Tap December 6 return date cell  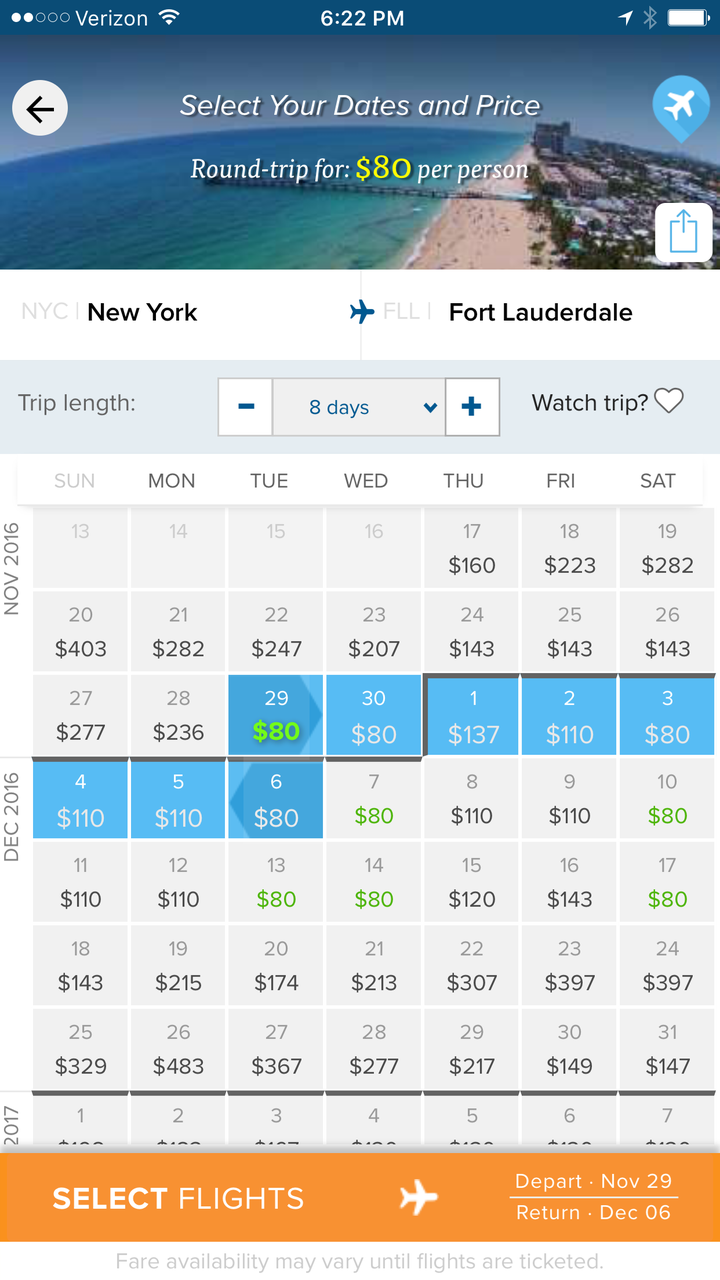click(x=276, y=799)
